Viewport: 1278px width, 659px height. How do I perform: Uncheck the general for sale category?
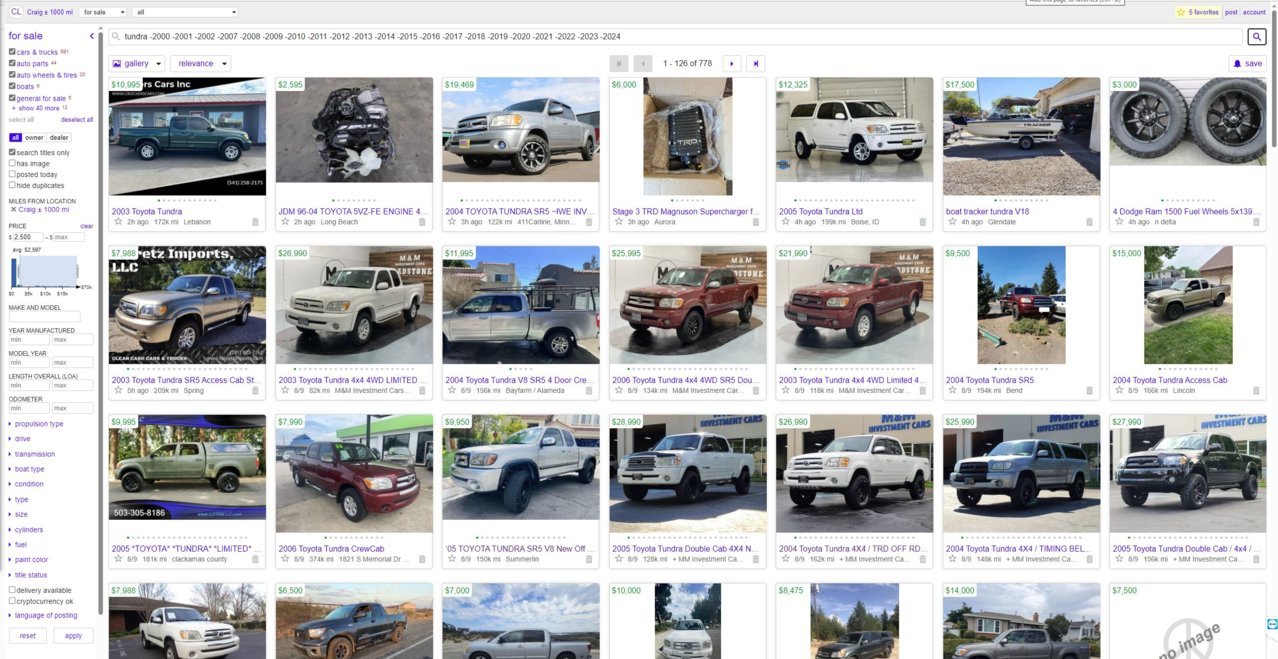(x=12, y=99)
